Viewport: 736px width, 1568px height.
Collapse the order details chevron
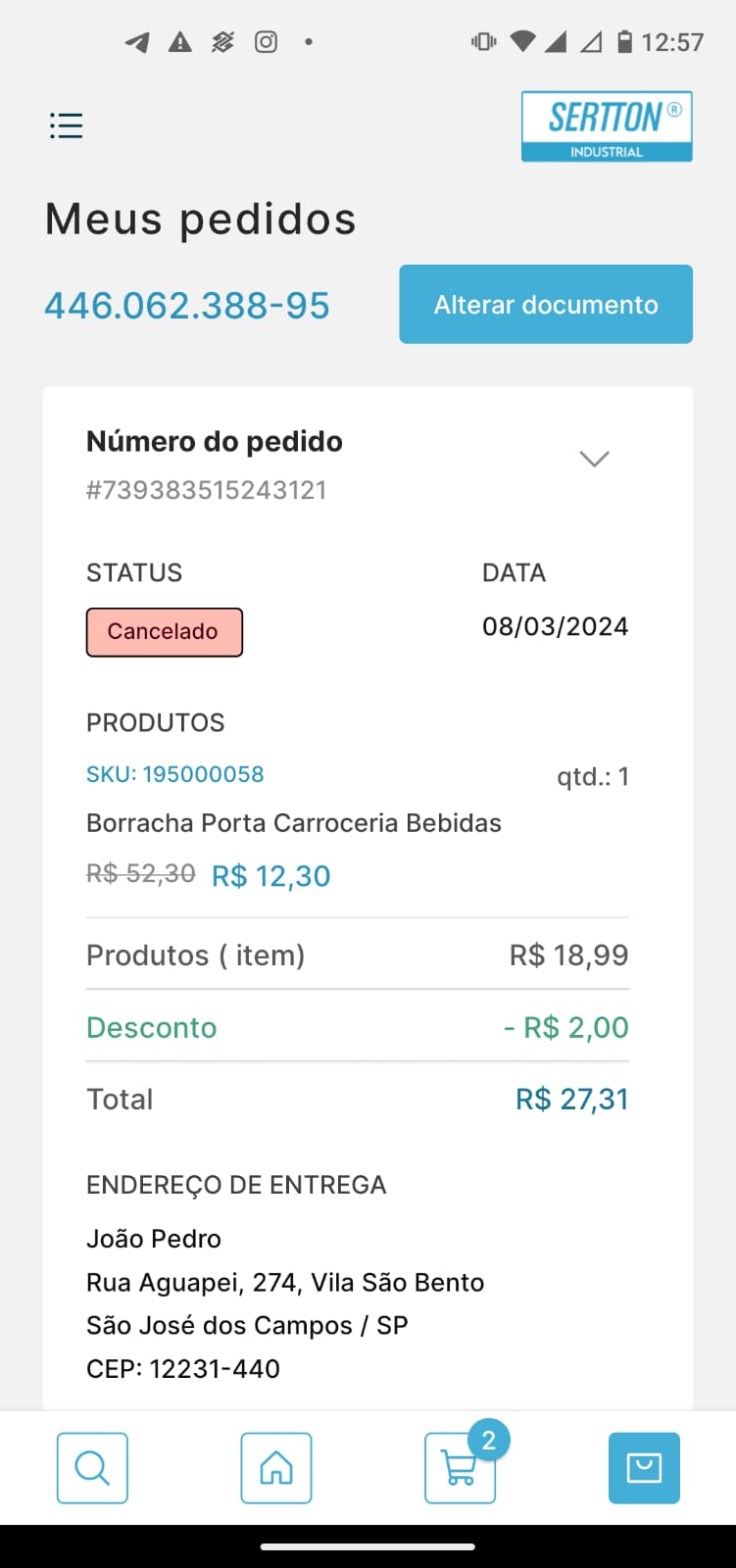point(595,459)
